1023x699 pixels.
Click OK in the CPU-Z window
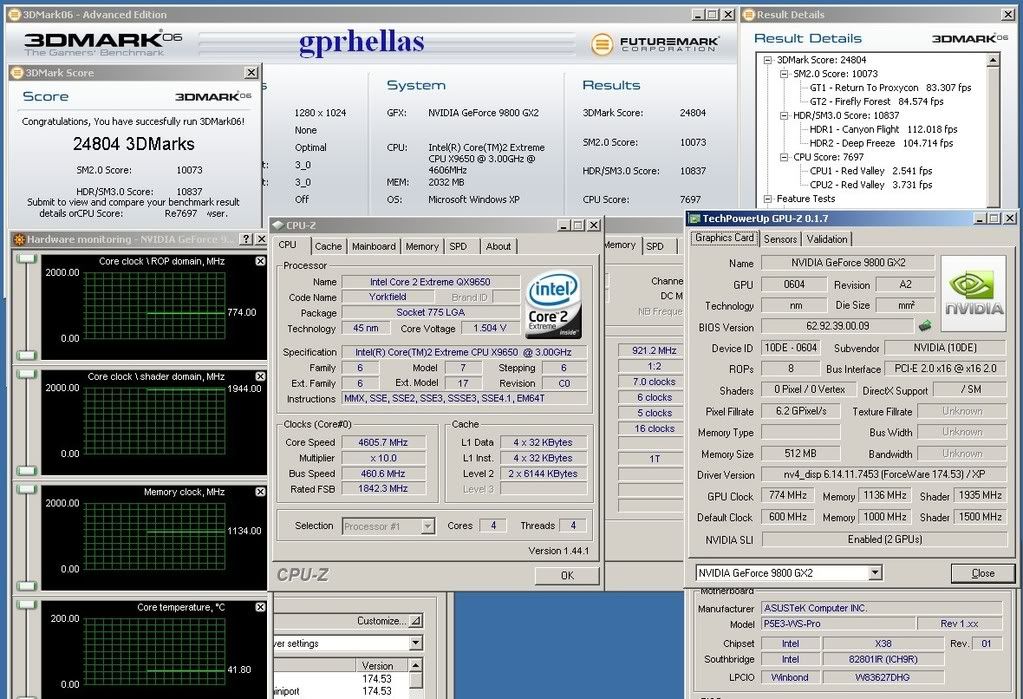(567, 575)
